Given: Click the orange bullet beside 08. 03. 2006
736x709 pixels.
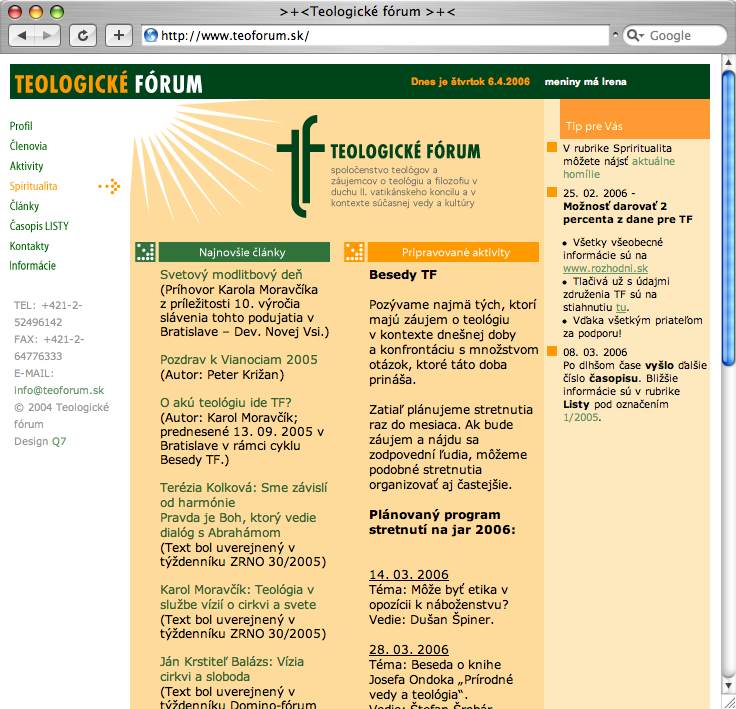Looking at the screenshot, I should pos(552,351).
